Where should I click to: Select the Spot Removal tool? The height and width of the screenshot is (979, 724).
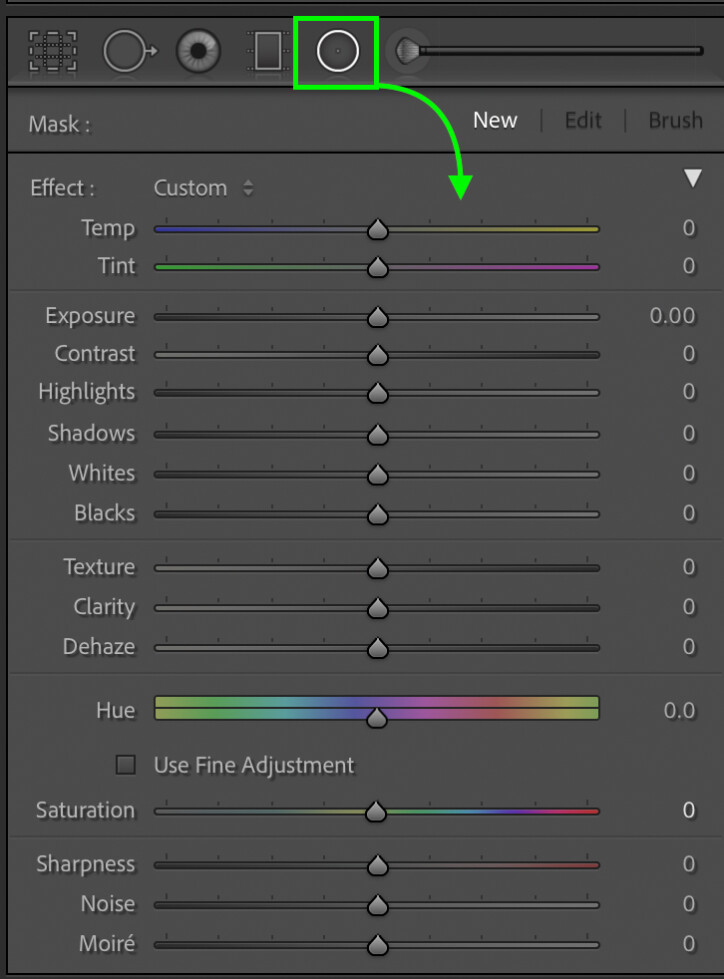(x=130, y=51)
